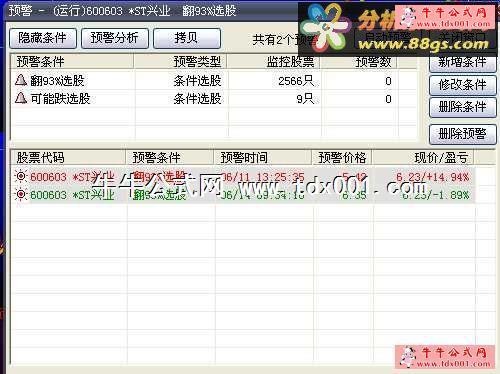
Task: Click bell icon beside 翻93%选股
Action: click(x=21, y=80)
